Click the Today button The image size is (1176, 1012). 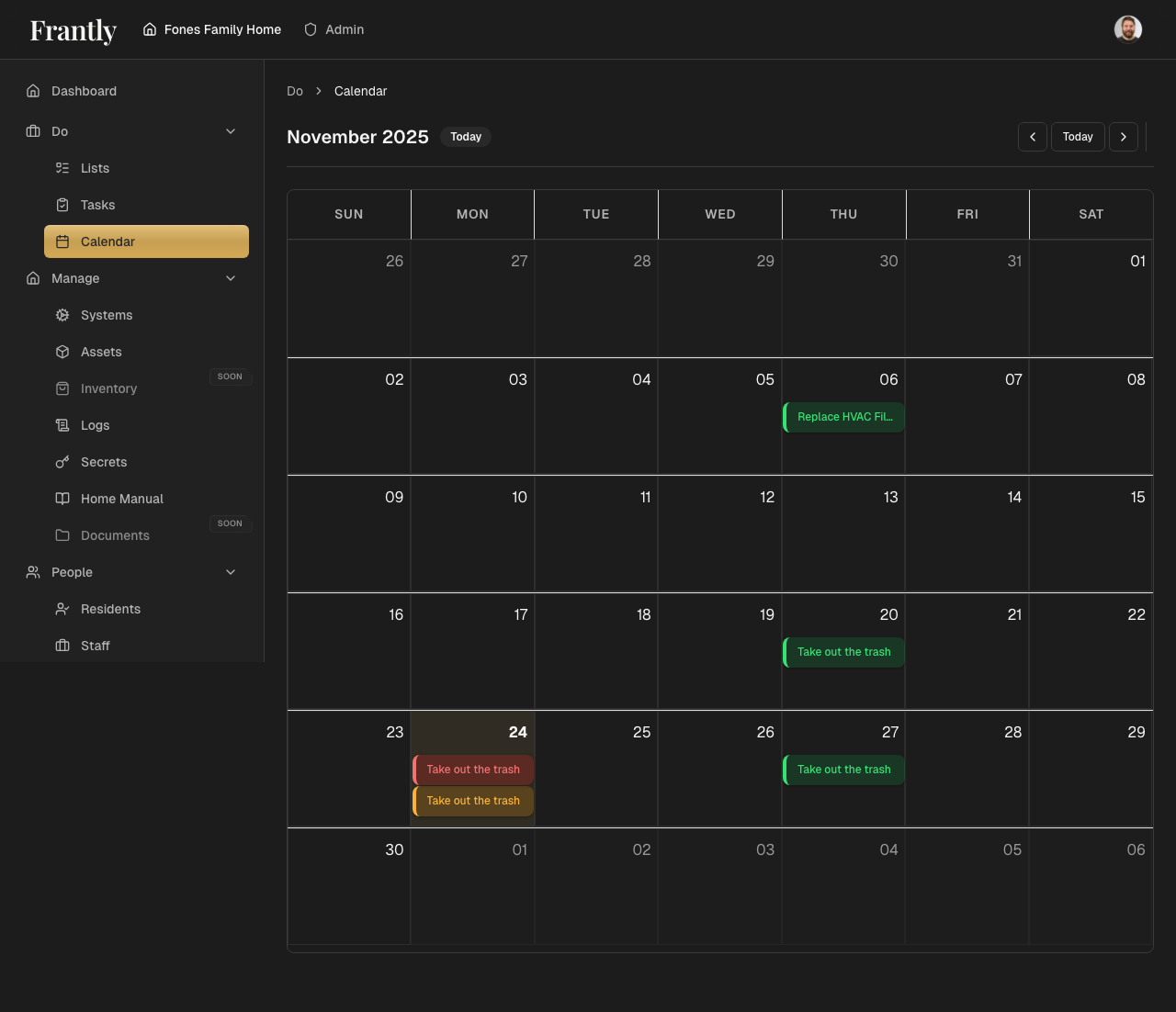click(x=1078, y=136)
